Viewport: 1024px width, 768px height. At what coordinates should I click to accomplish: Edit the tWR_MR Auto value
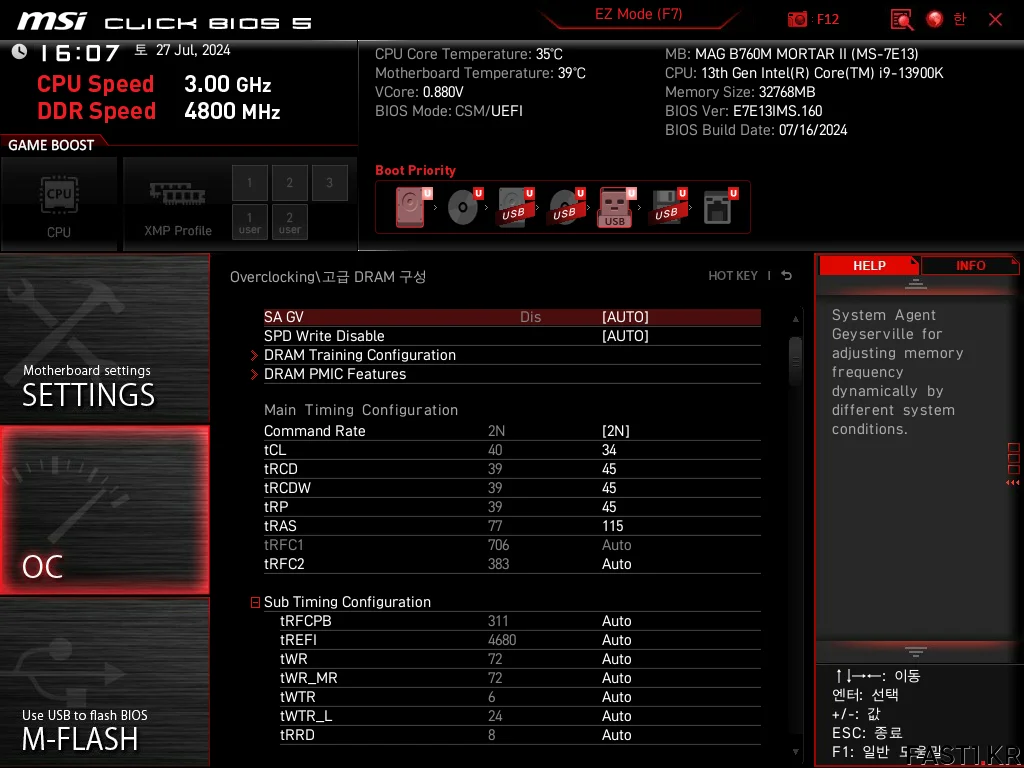tap(616, 678)
